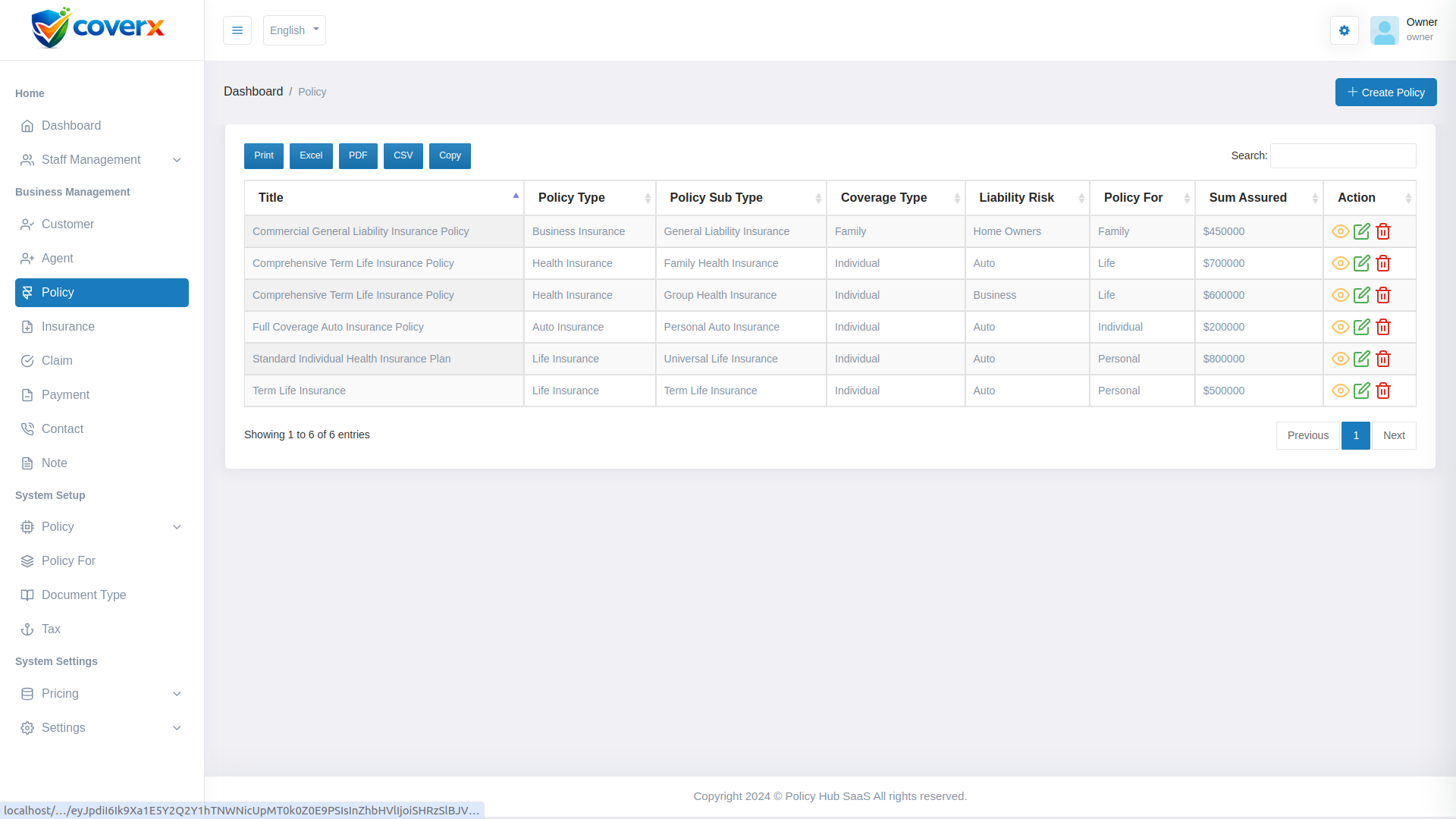Viewport: 1456px width, 819px height.
Task: Click the Create Policy button
Action: (1385, 93)
